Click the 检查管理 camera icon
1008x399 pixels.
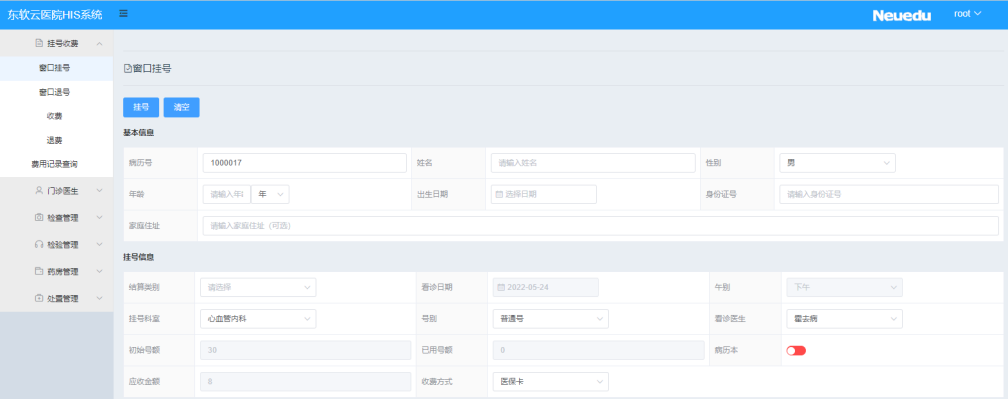click(39, 218)
